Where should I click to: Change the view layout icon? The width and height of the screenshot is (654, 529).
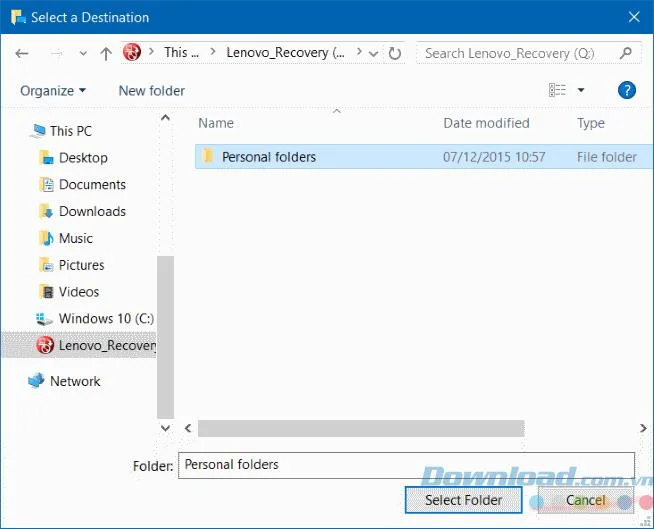pos(558,90)
